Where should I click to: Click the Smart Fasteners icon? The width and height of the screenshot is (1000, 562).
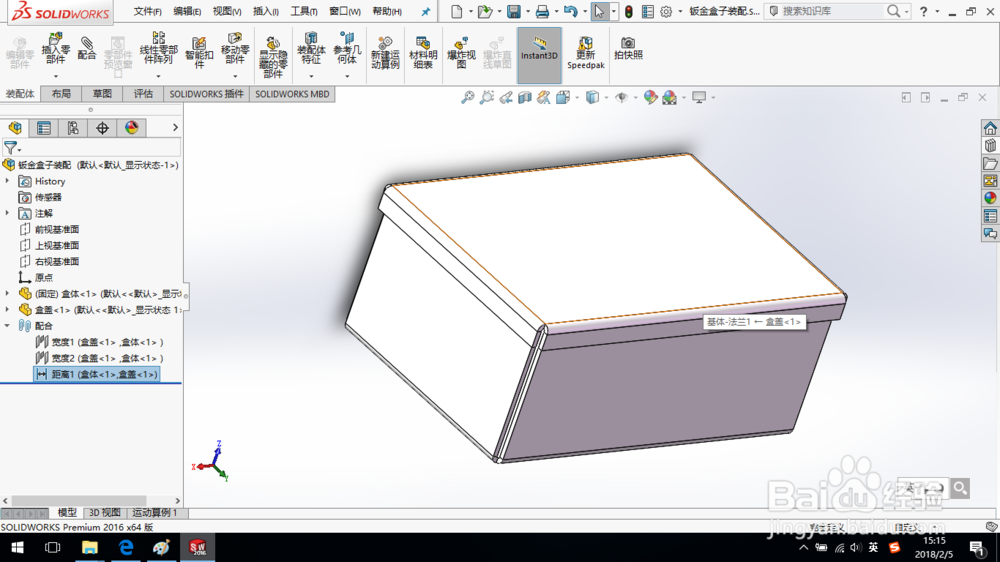point(199,52)
